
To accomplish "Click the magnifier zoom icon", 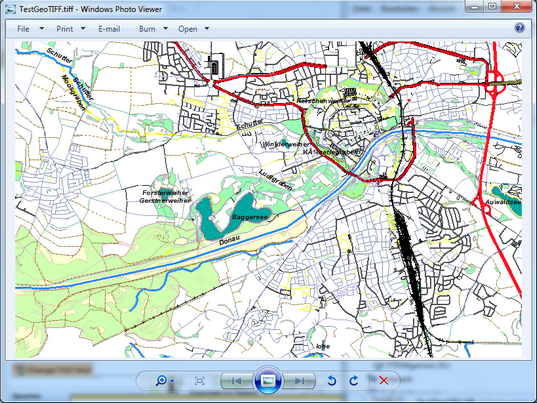I will [x=161, y=380].
